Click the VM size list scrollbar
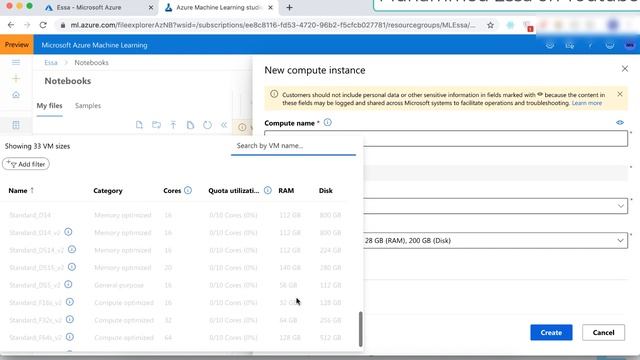Screen dimensions: 640x360 [360, 329]
